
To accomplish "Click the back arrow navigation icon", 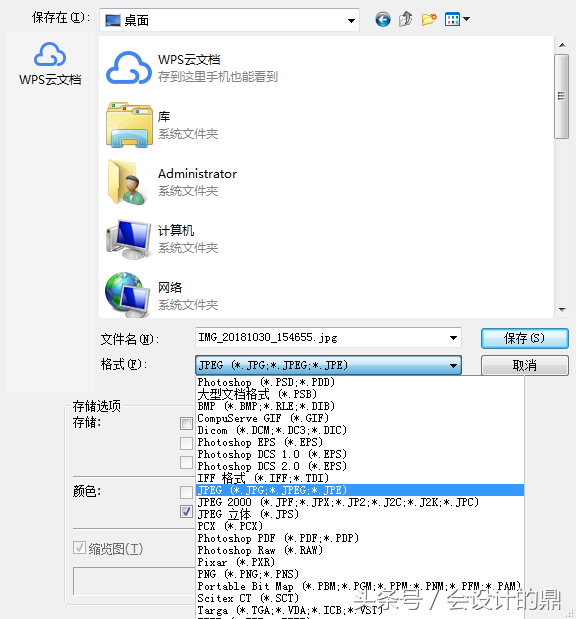I will (x=383, y=19).
